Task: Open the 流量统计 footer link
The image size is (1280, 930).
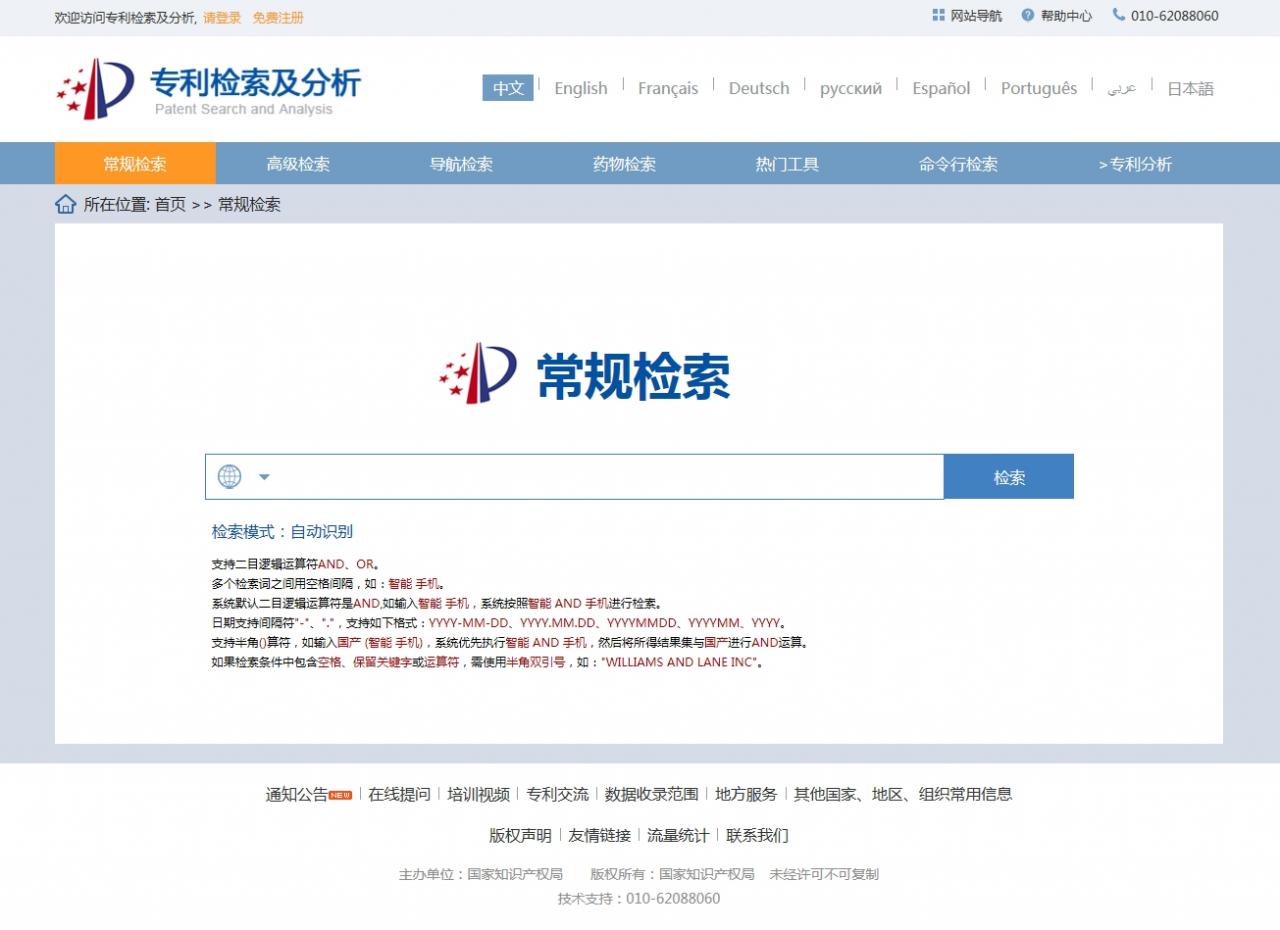Action: tap(678, 835)
